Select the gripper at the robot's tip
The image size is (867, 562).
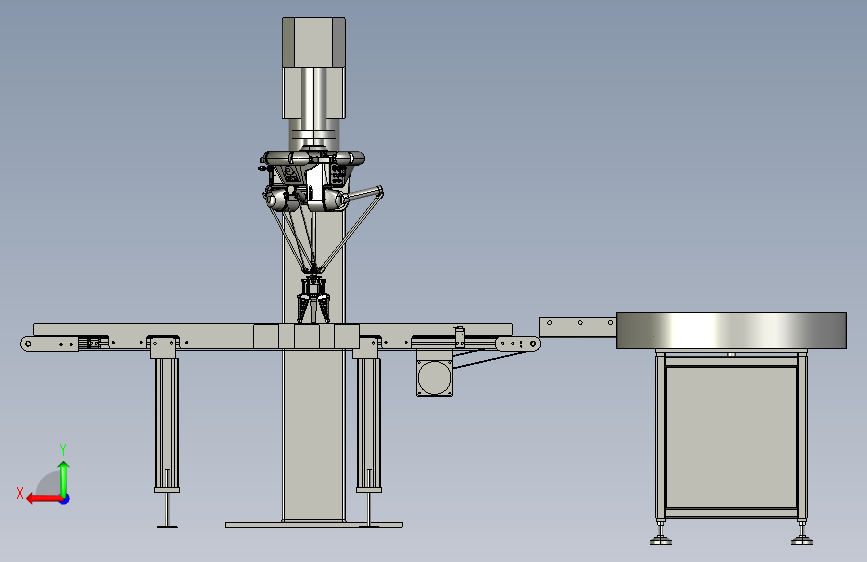314,300
